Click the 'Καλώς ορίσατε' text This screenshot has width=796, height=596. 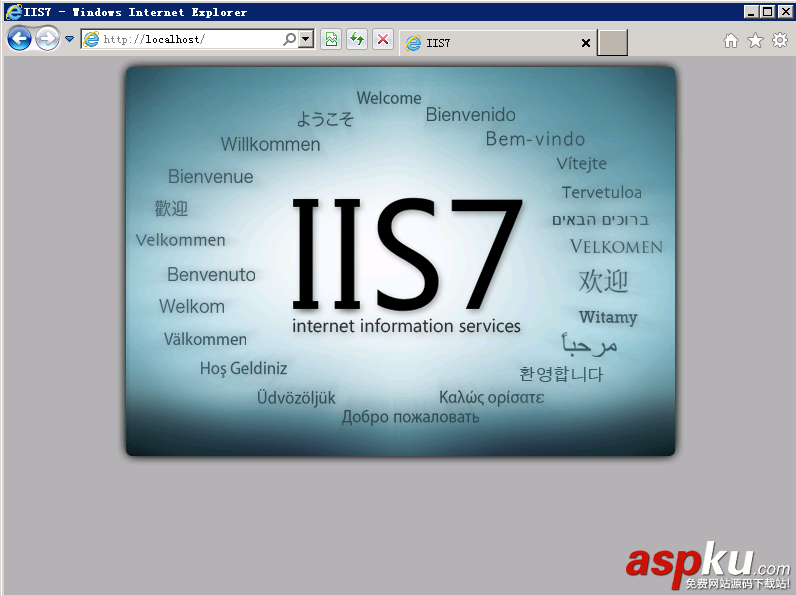pyautogui.click(x=492, y=397)
